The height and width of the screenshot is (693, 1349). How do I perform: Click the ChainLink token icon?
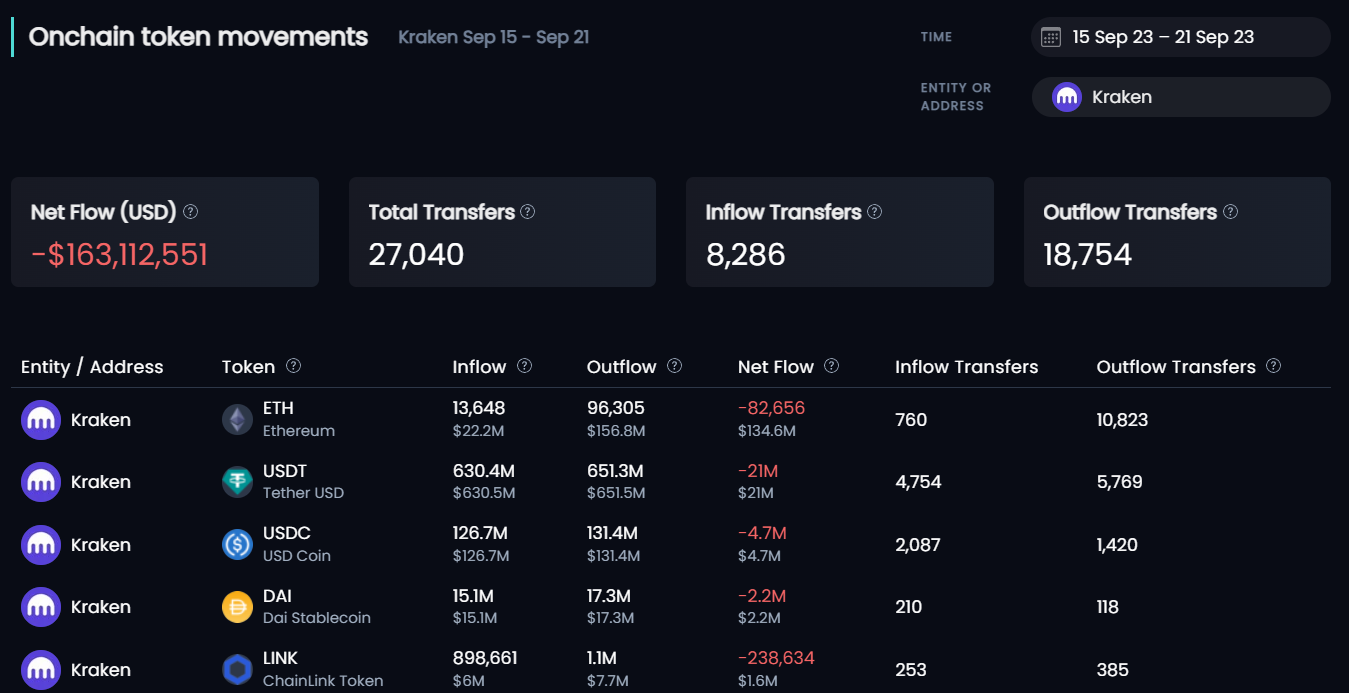point(237,670)
